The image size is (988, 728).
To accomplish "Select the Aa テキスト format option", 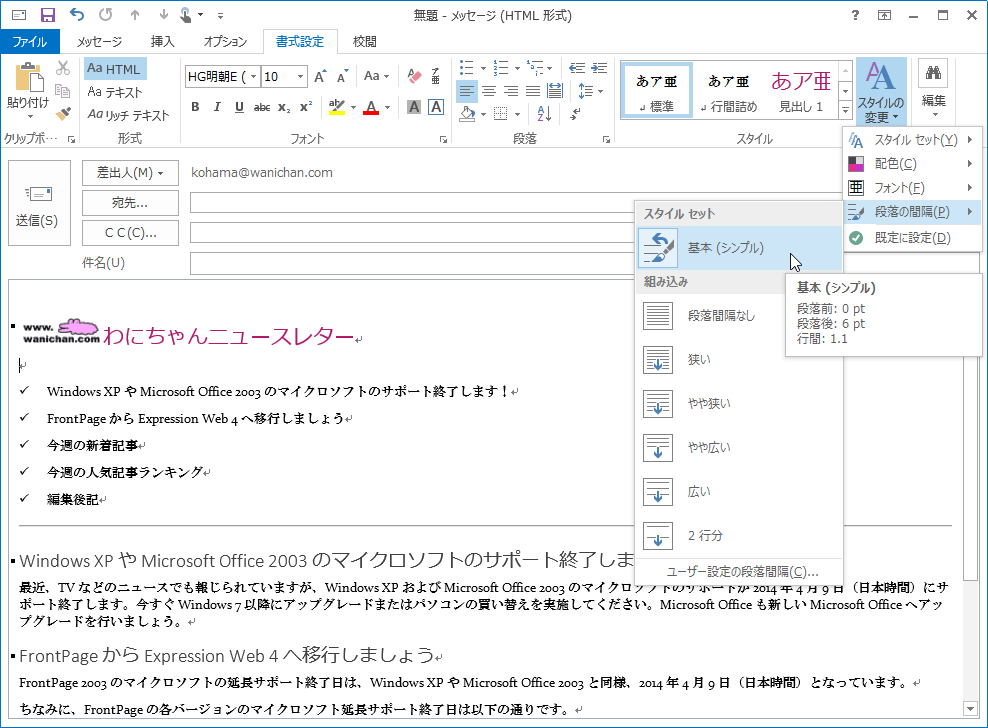I will point(115,92).
